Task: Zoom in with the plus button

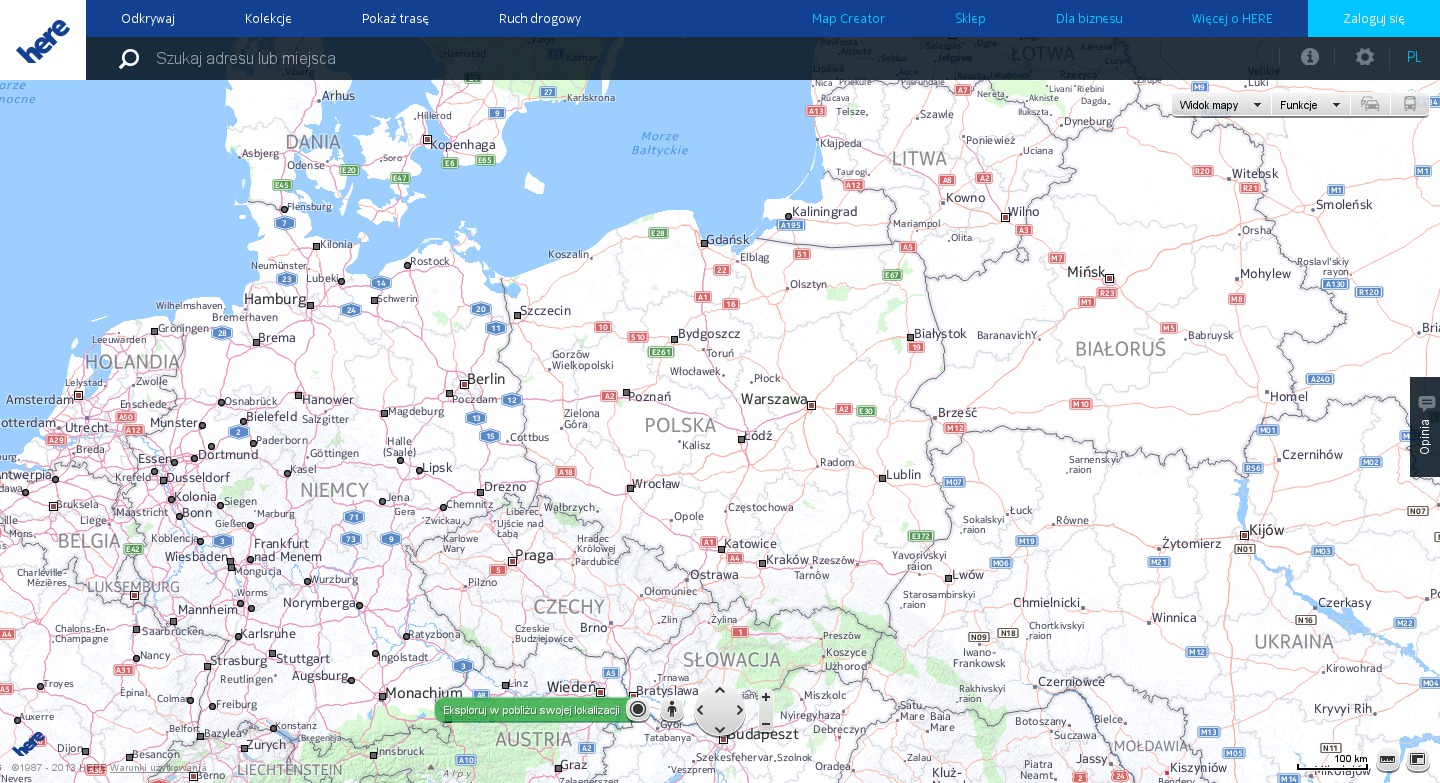Action: pyautogui.click(x=766, y=697)
